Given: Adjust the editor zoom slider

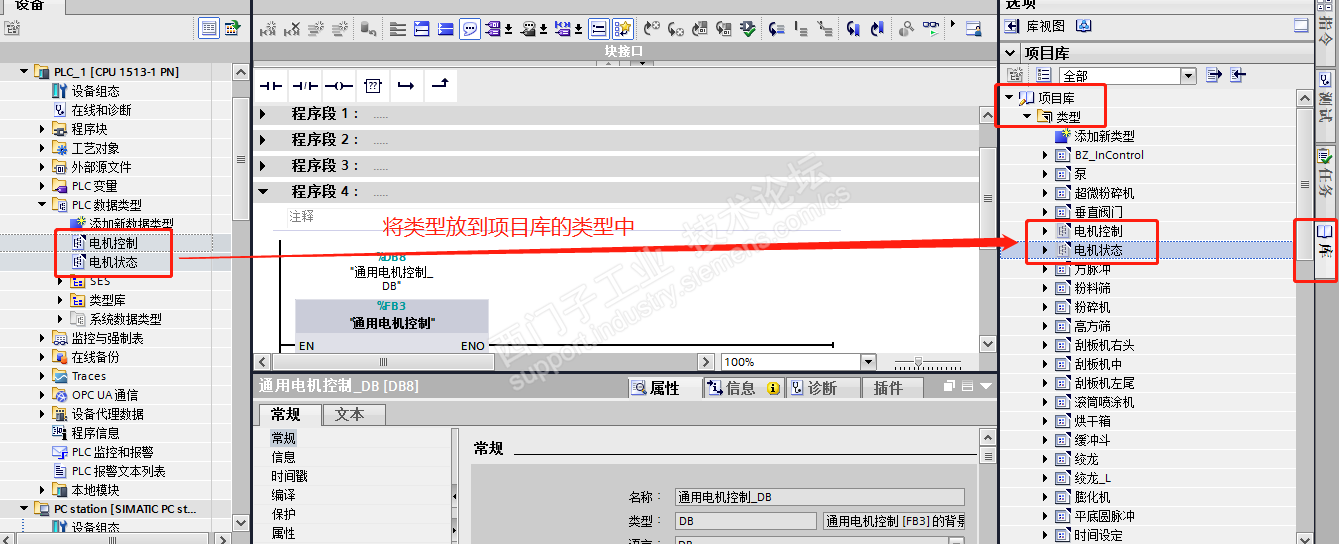Looking at the screenshot, I should click(x=918, y=362).
